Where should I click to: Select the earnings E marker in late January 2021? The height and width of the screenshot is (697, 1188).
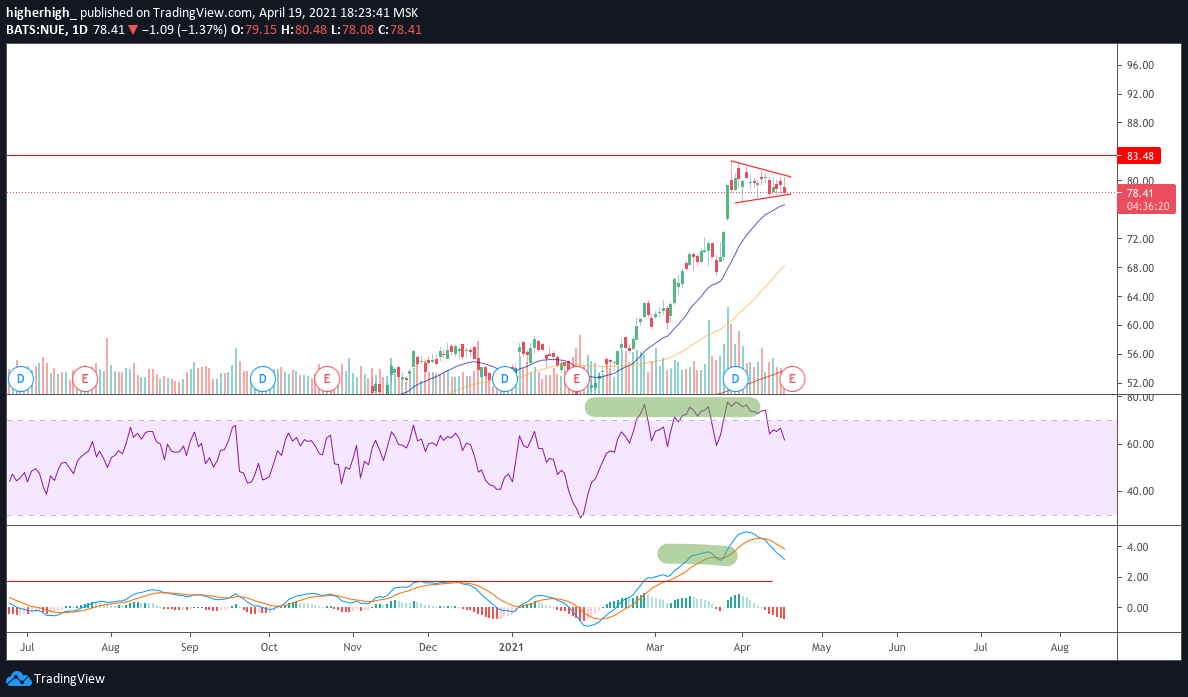pos(577,378)
